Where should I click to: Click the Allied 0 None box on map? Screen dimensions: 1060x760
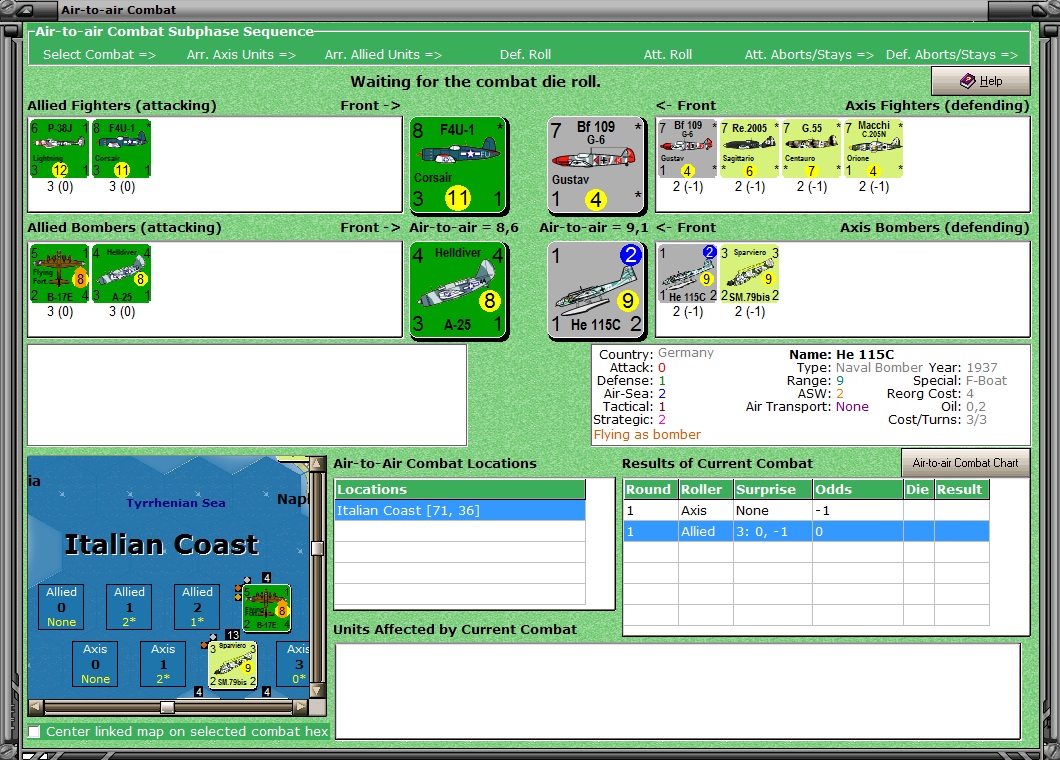click(62, 607)
